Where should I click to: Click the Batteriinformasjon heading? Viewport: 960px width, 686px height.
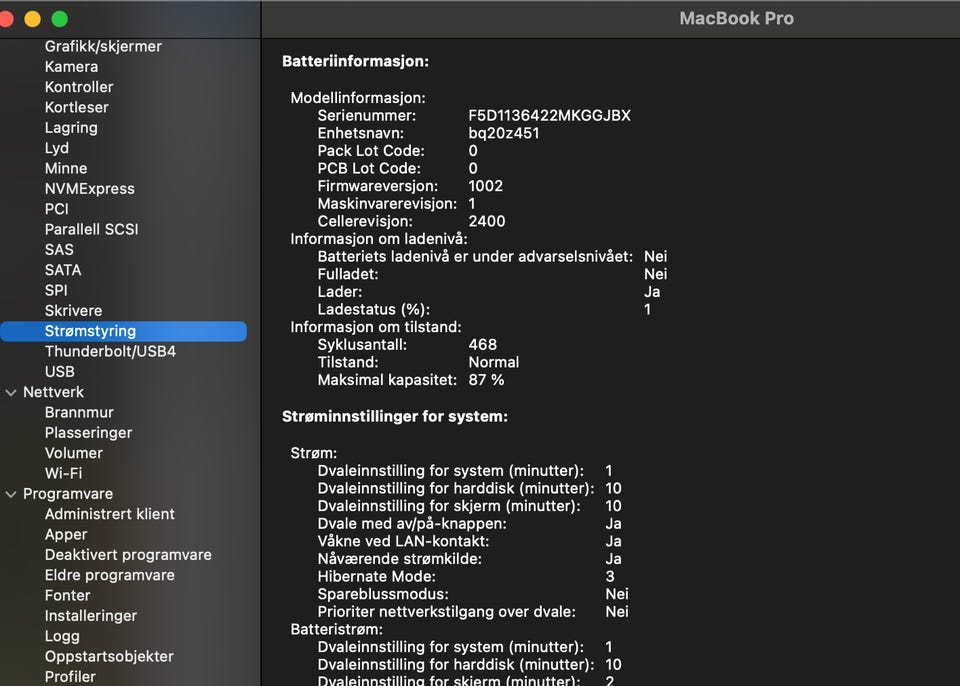pyautogui.click(x=355, y=61)
